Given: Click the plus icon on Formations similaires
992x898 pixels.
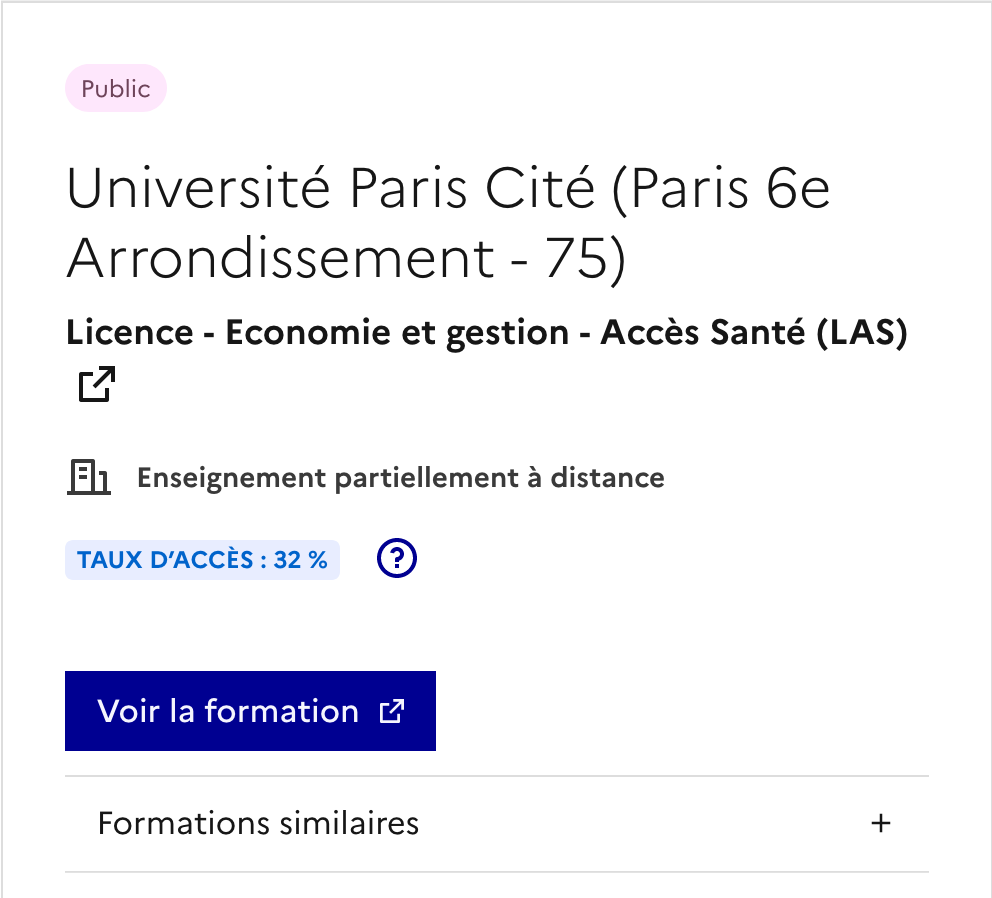Looking at the screenshot, I should 880,824.
